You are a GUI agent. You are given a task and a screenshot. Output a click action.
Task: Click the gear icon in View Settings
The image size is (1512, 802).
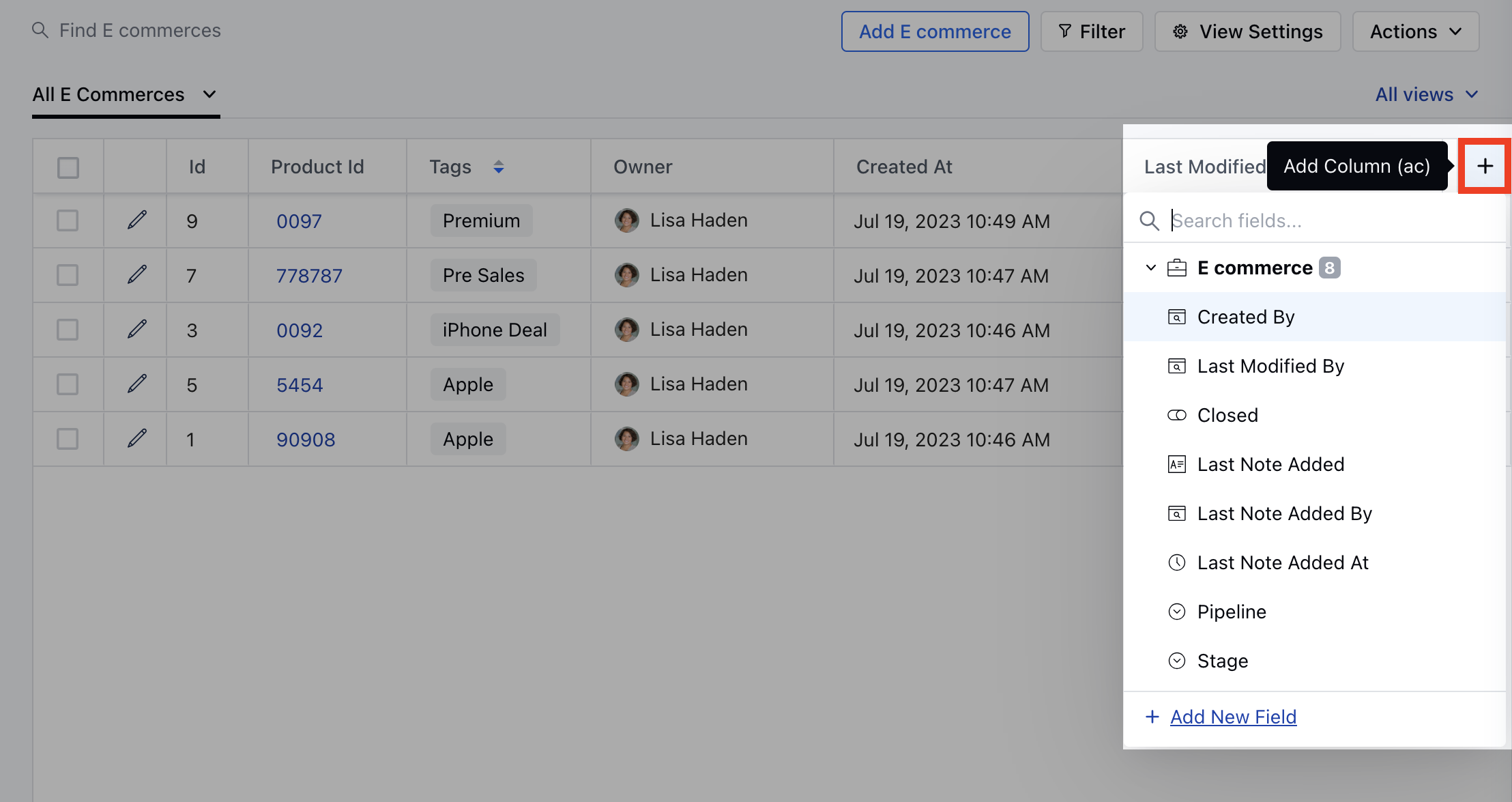tap(1180, 31)
